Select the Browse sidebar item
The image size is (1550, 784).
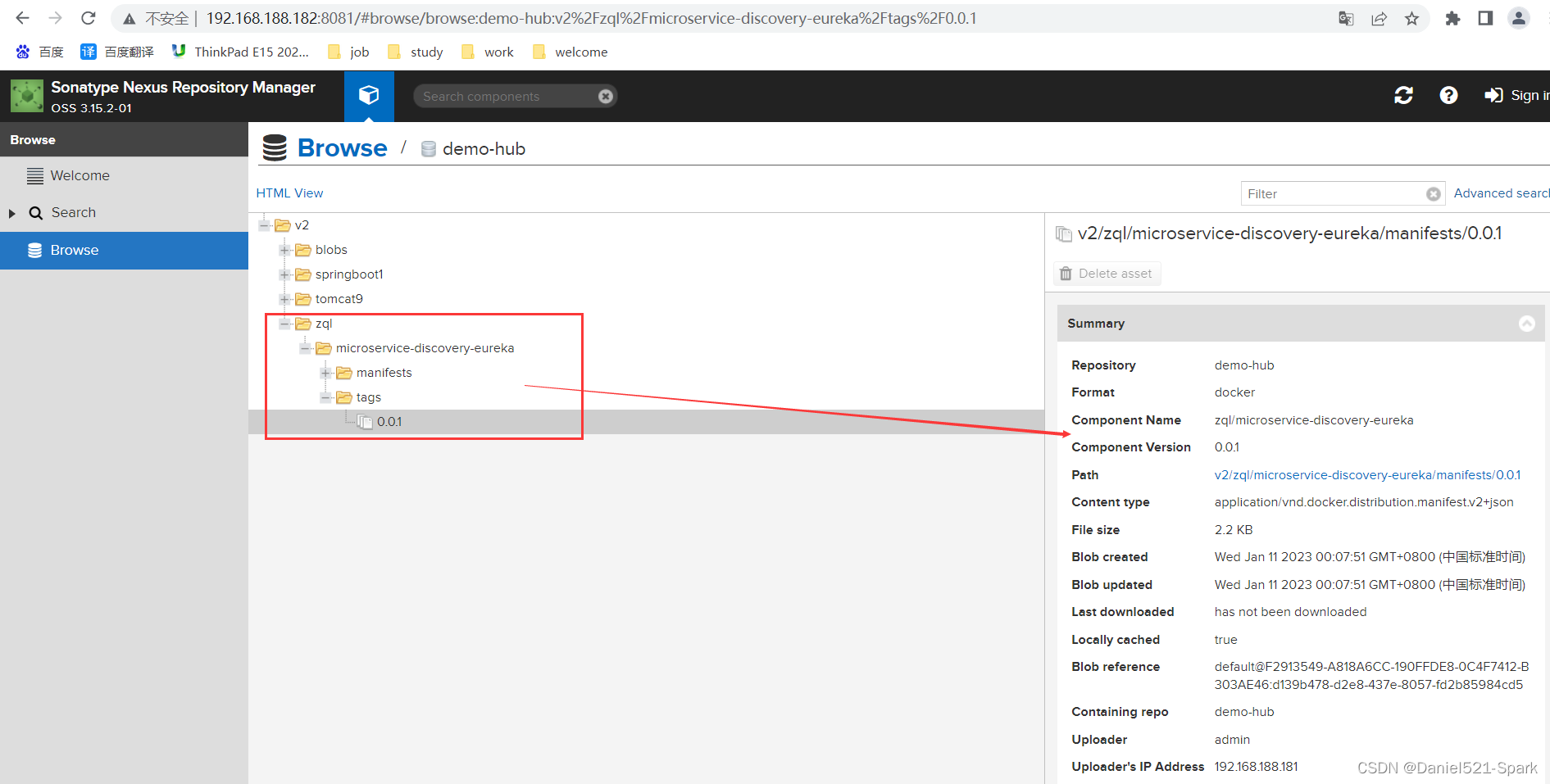click(x=124, y=250)
